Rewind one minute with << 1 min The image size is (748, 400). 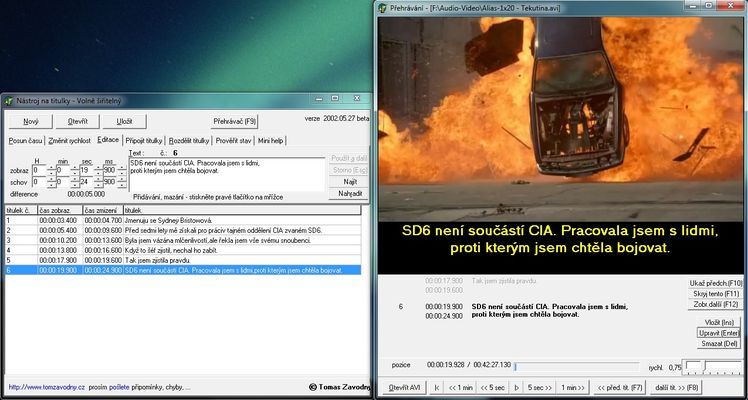pos(460,388)
